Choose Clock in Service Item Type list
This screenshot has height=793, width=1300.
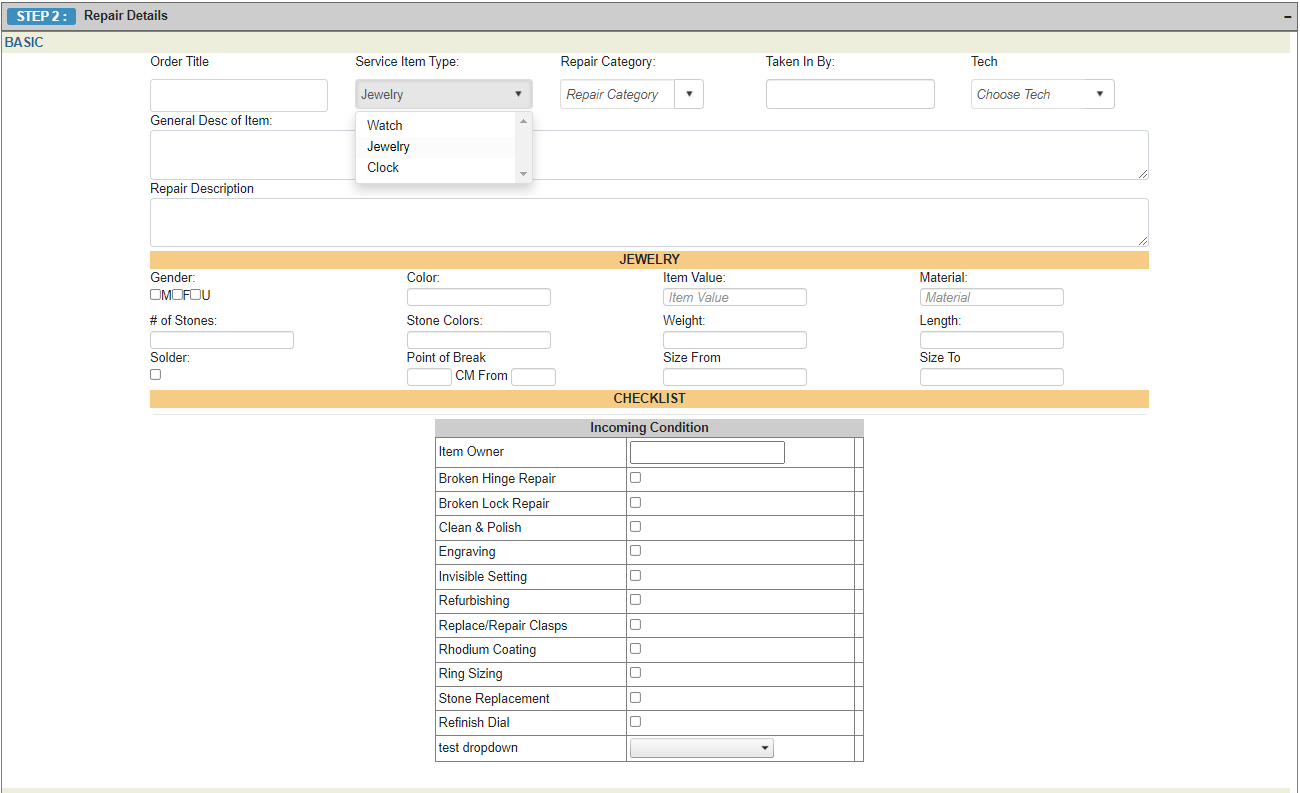pos(383,167)
